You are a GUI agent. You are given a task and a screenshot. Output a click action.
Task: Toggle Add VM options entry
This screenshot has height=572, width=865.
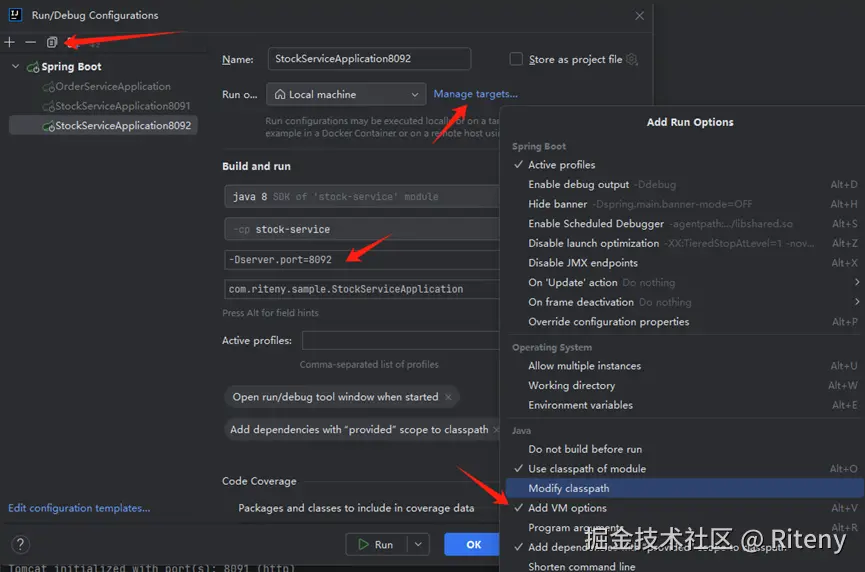567,508
